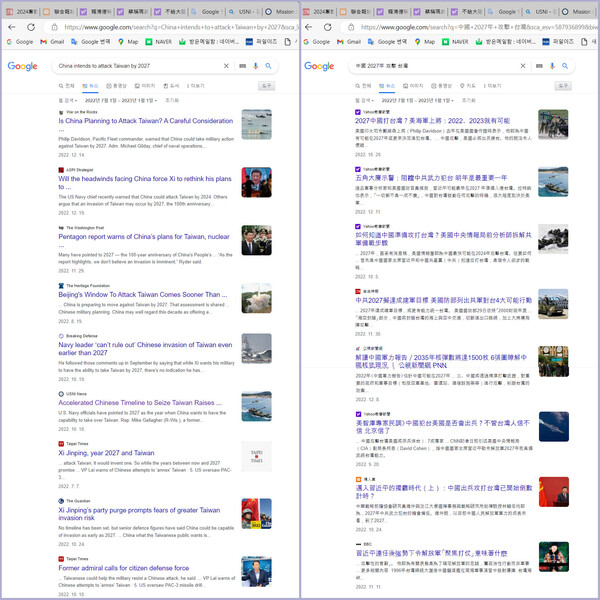Open the Xi Jinping thumbnail of ASPI Strategist result
The height and width of the screenshot is (600, 600).
[256, 183]
